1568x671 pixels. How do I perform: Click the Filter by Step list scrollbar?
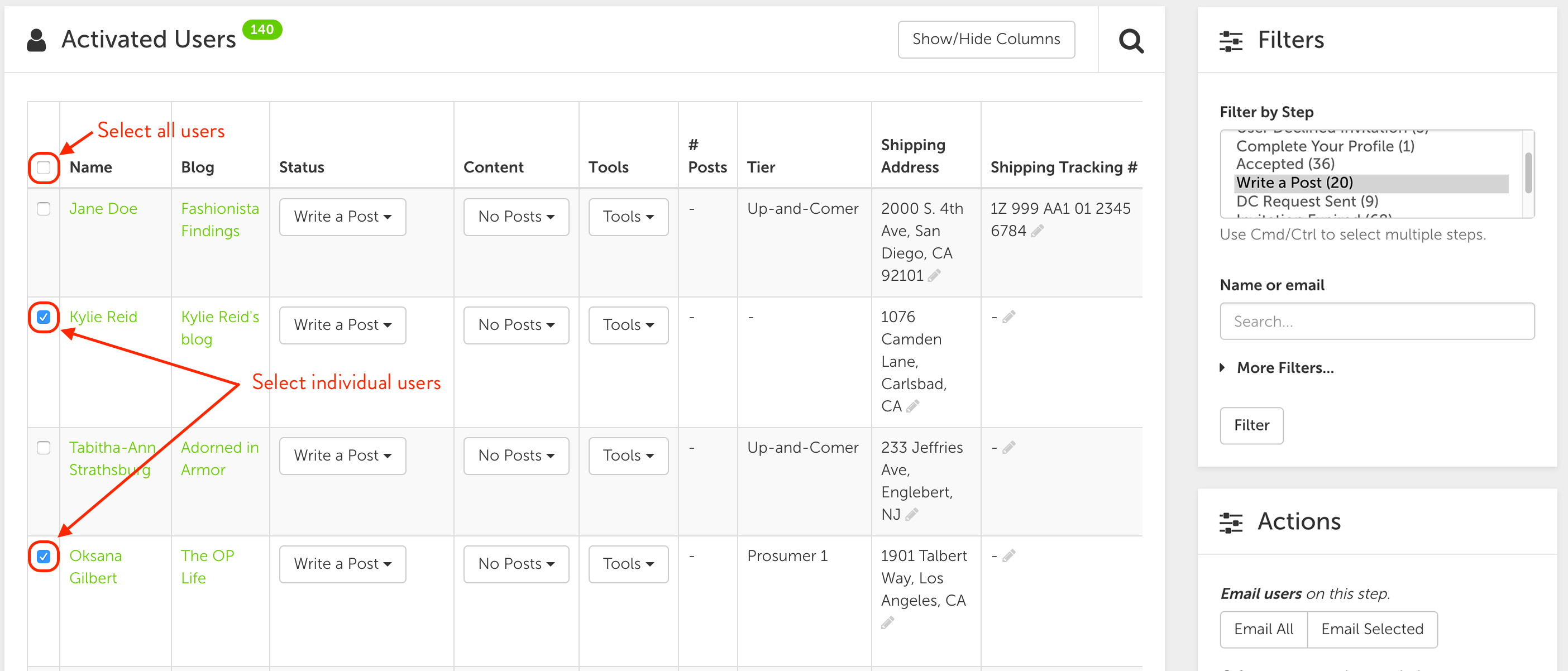pyautogui.click(x=1528, y=174)
